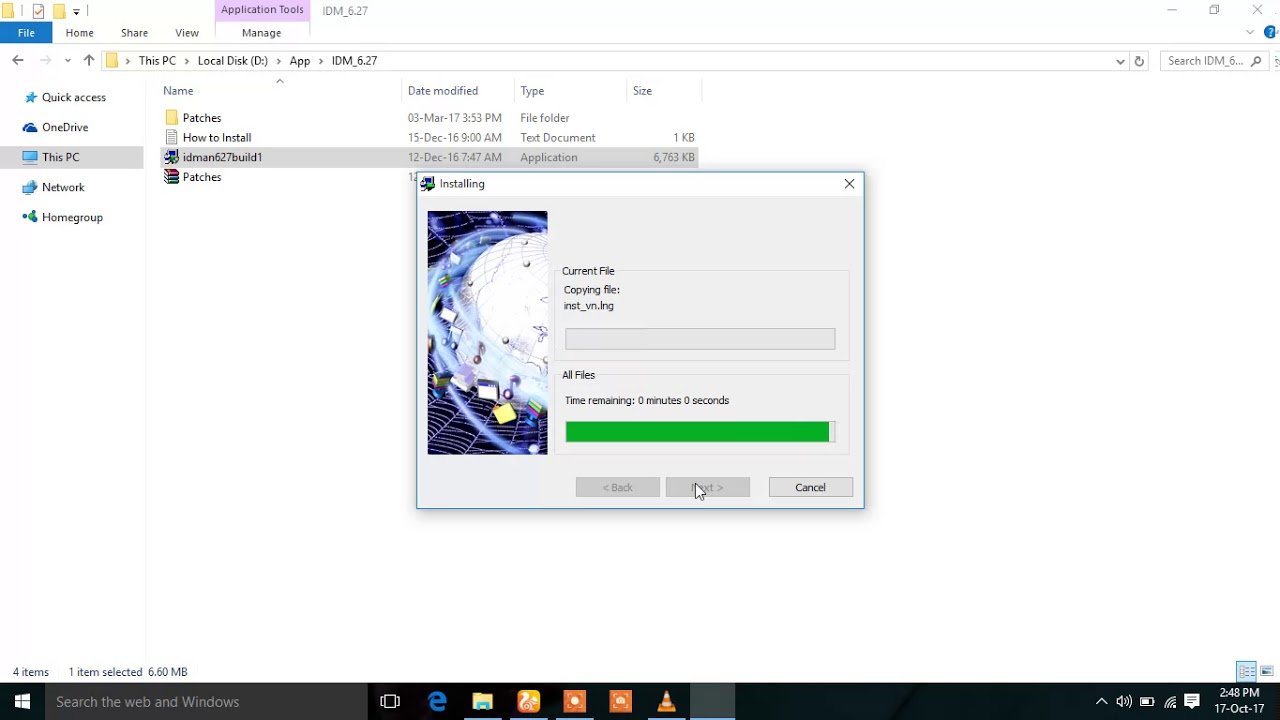
Task: Click Local Disk (D:) in the address bar
Action: [233, 61]
